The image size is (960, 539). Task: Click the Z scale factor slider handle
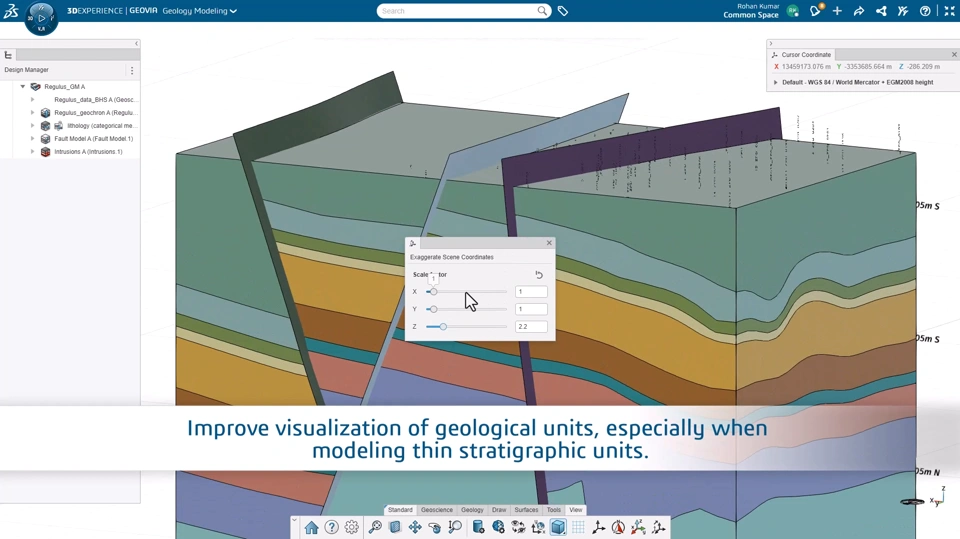point(443,326)
